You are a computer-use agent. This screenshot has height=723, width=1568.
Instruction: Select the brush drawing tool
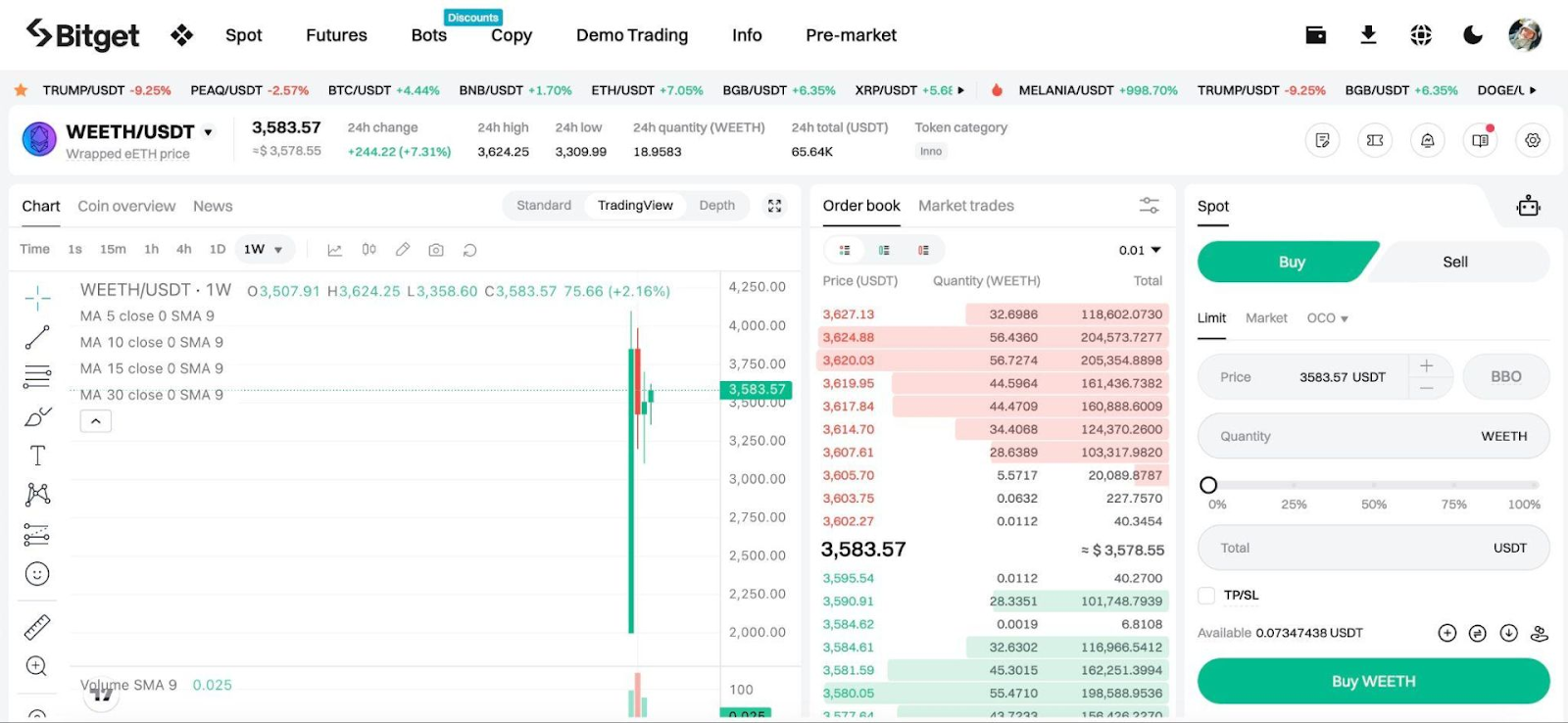tap(37, 416)
